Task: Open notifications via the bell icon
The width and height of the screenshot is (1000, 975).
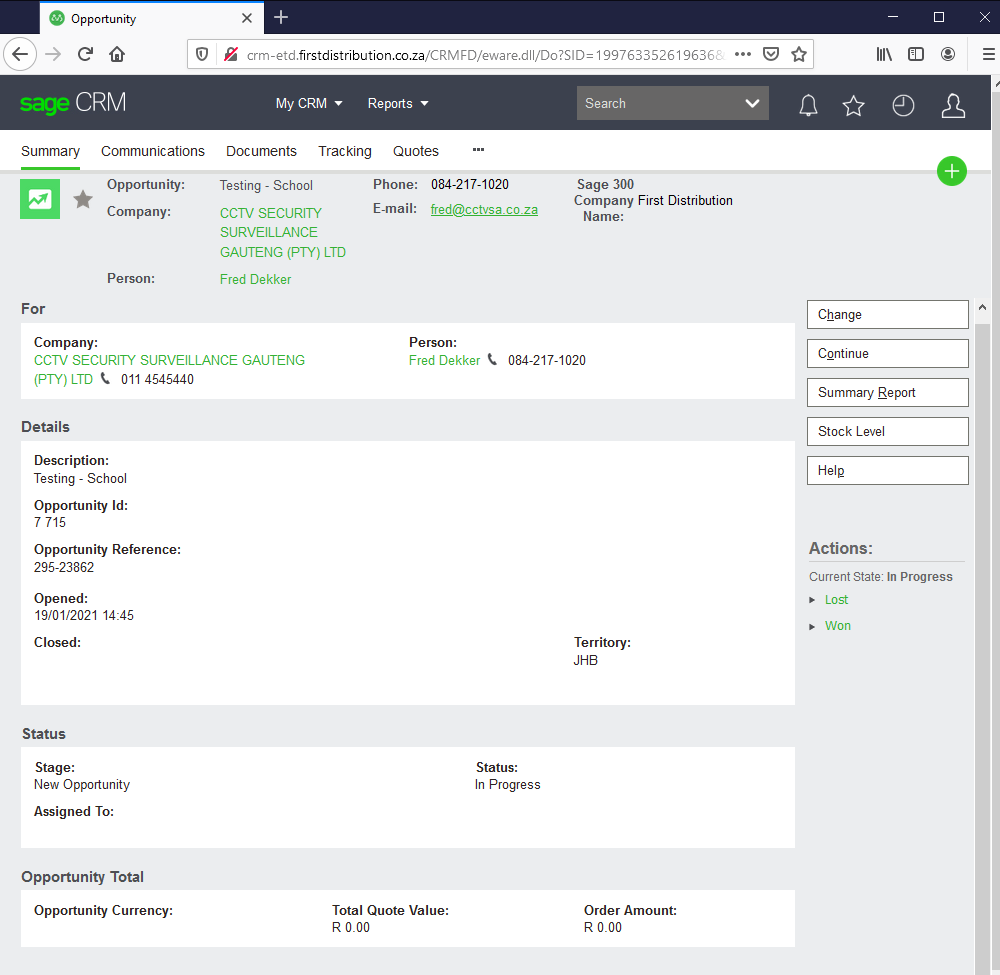Action: [x=808, y=104]
